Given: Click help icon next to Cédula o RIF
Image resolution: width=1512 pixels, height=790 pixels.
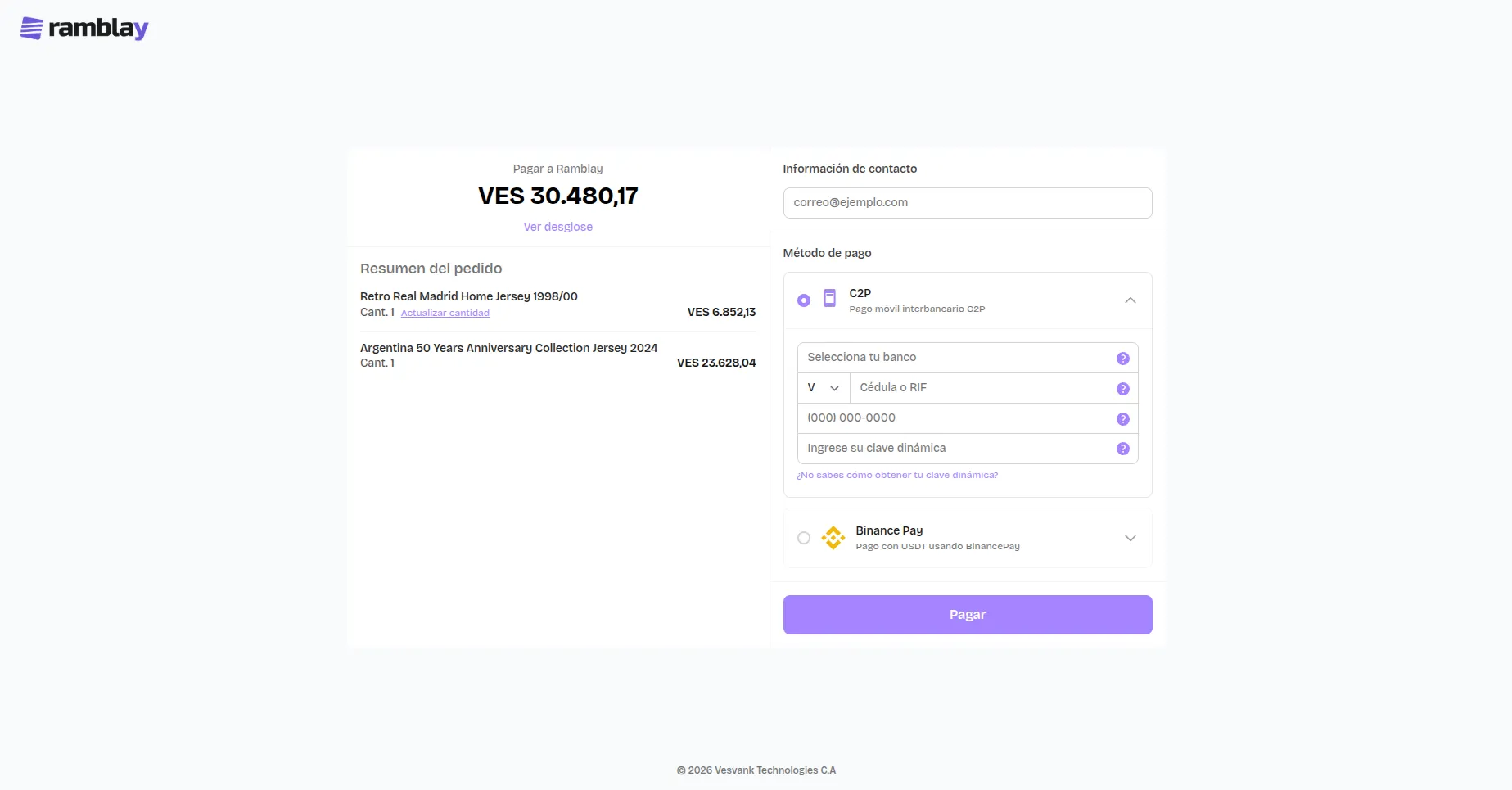Looking at the screenshot, I should pos(1122,389).
